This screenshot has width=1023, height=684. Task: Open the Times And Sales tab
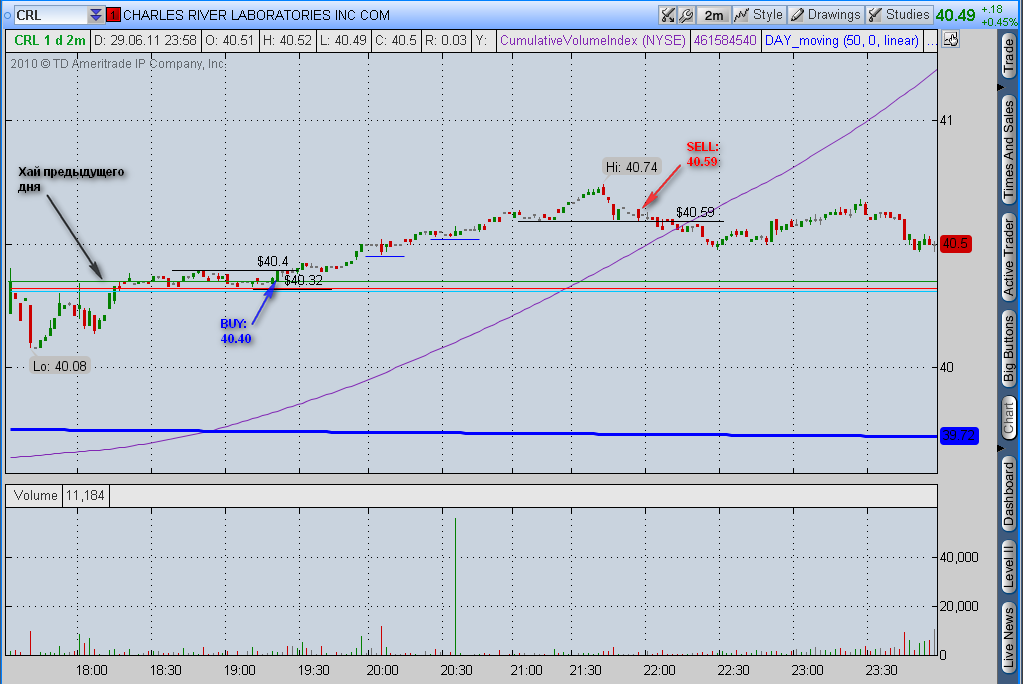click(1009, 149)
